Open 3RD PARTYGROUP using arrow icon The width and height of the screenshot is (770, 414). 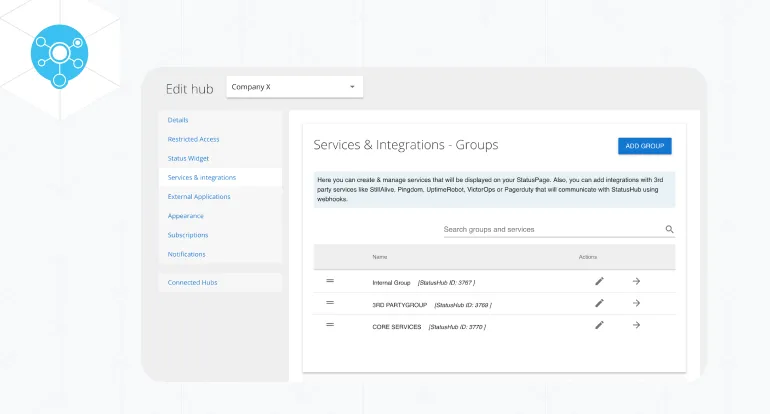tap(636, 303)
